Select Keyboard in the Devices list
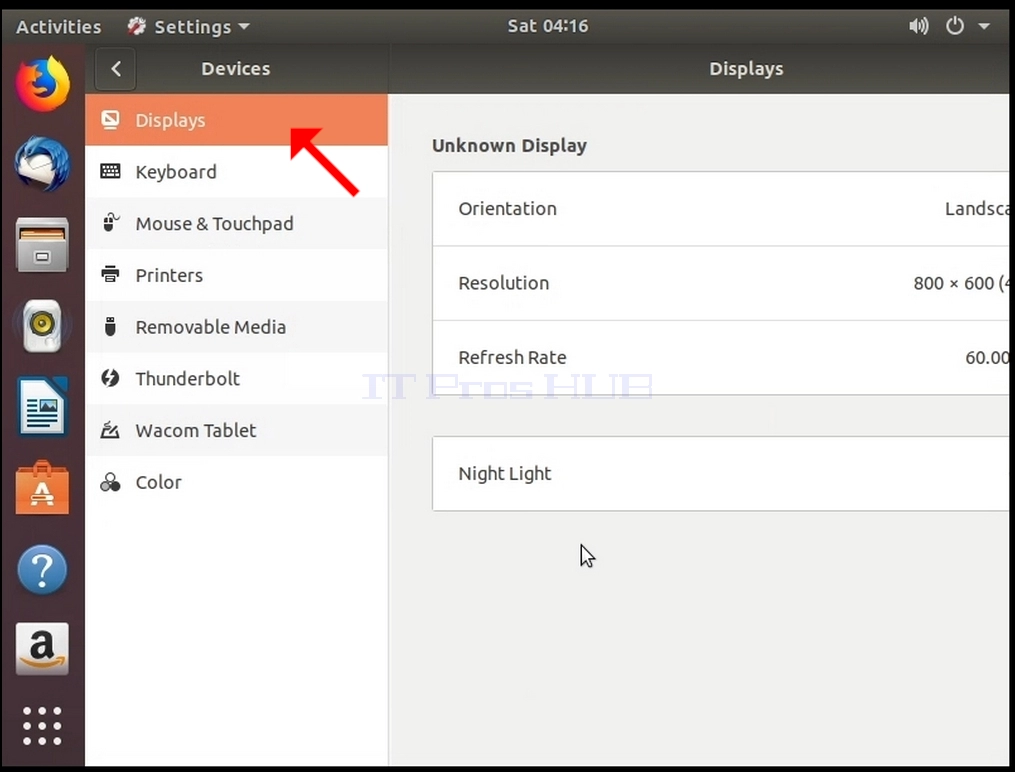 tap(236, 171)
